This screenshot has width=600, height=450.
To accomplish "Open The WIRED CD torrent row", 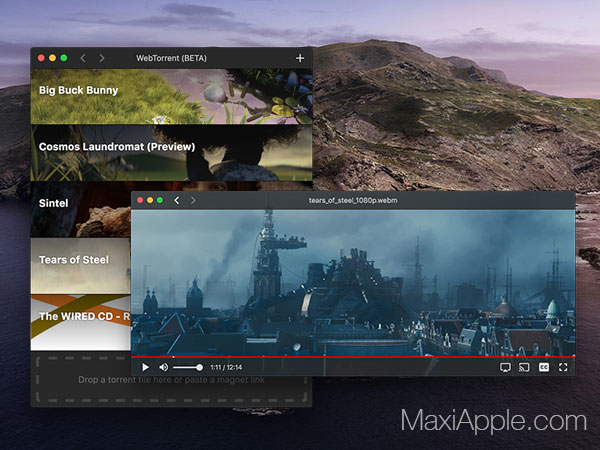I will [x=81, y=323].
